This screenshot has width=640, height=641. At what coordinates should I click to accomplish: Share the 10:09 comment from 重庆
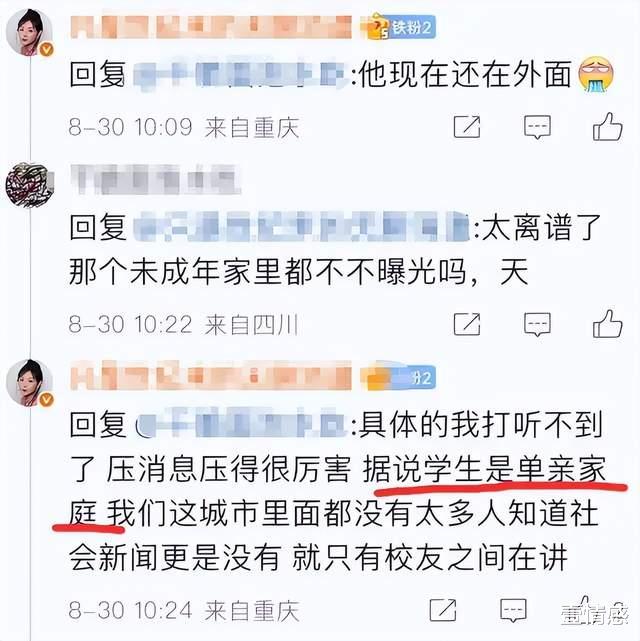click(x=467, y=127)
